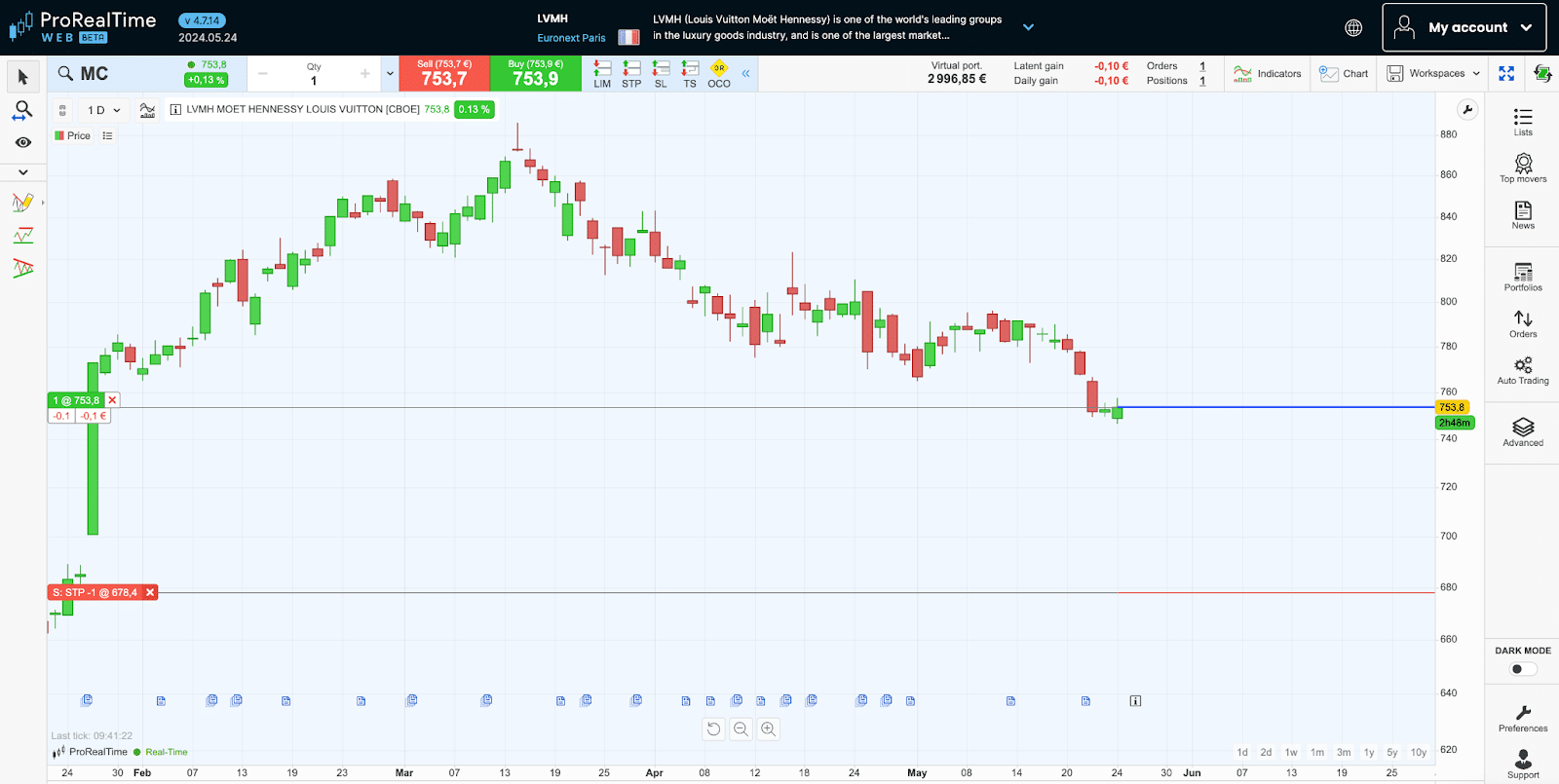Expand the left toolbar chevron
The height and width of the screenshot is (784, 1559).
pos(23,172)
